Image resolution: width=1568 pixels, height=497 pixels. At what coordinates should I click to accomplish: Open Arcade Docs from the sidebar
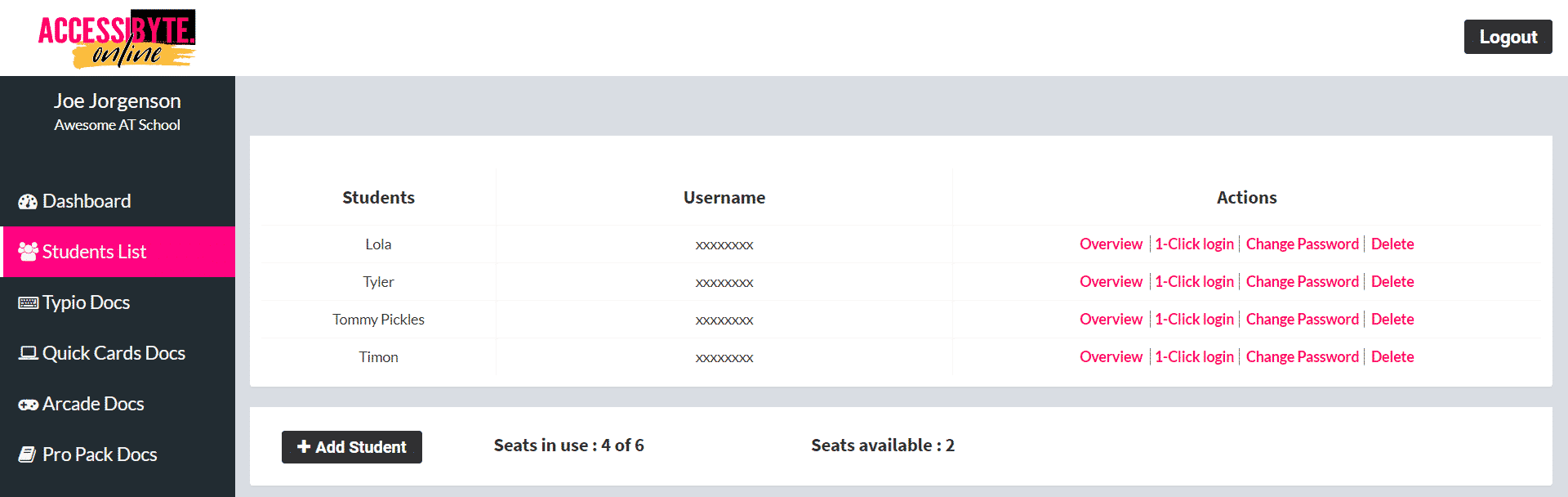pos(93,404)
